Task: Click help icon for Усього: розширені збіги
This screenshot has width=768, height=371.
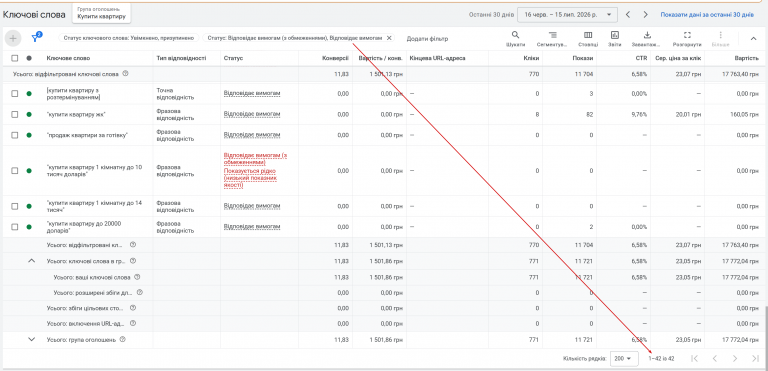Action: [x=140, y=293]
